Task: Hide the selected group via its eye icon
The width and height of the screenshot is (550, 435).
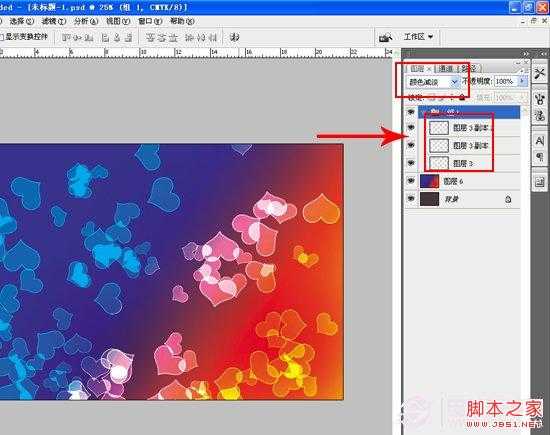Action: coord(411,112)
